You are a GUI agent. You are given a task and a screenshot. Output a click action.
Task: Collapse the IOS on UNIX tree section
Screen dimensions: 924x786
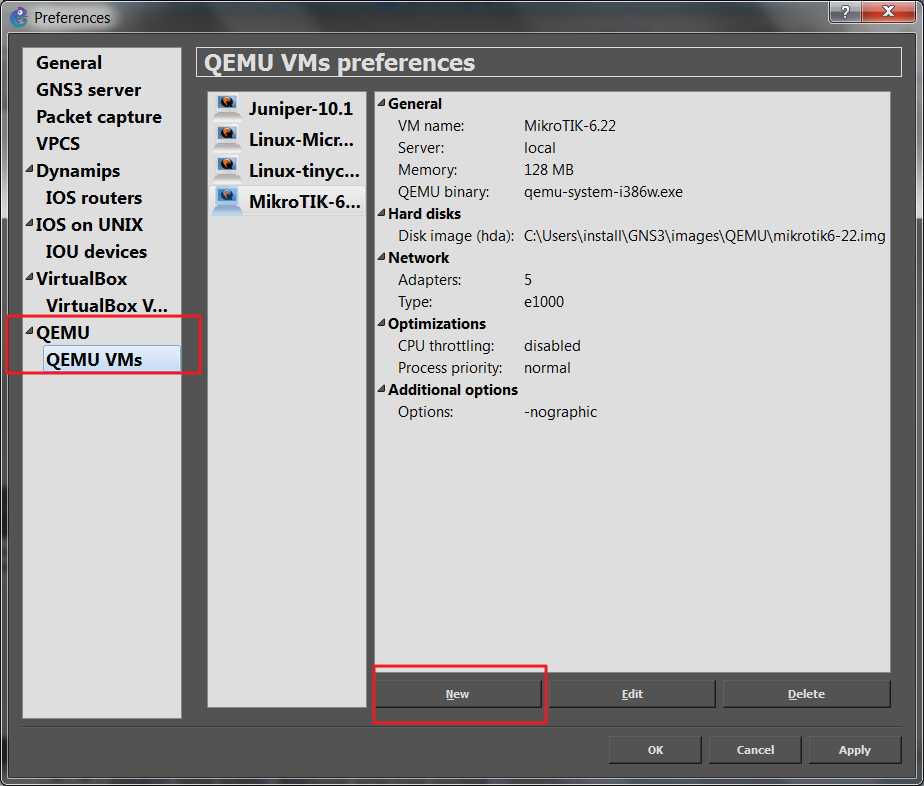pyautogui.click(x=29, y=223)
